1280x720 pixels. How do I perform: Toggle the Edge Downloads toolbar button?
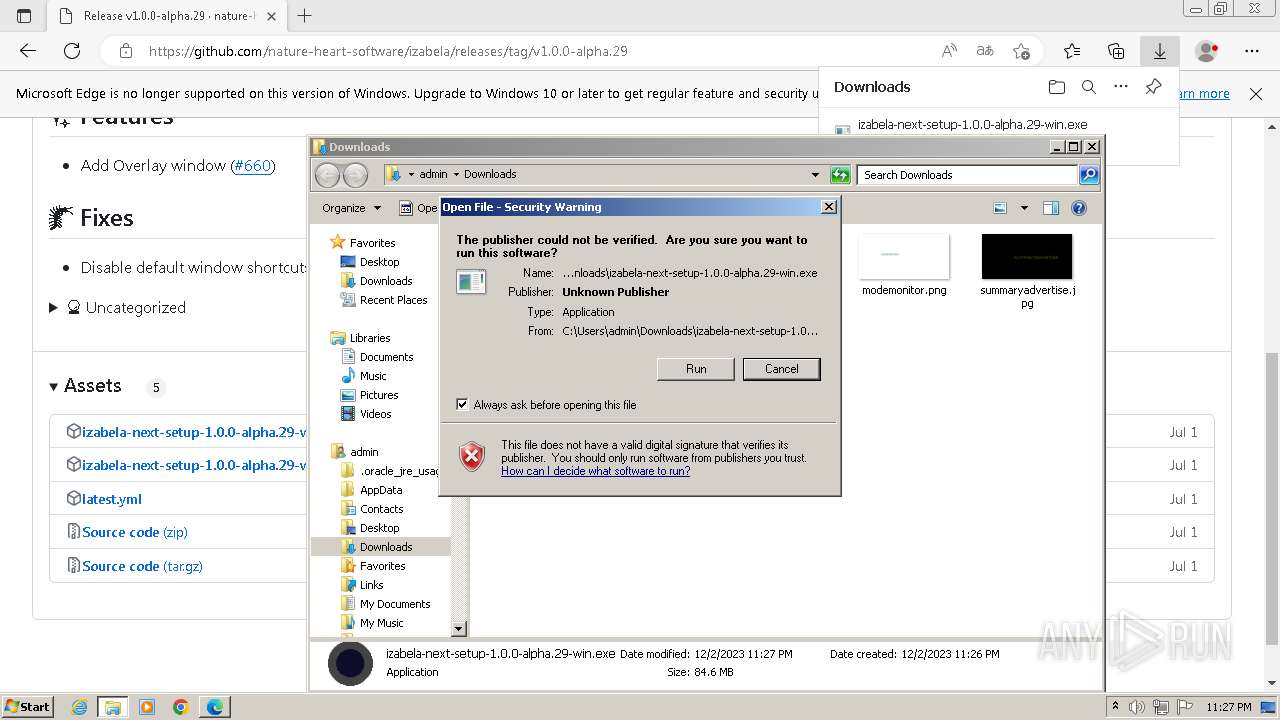pos(1160,51)
